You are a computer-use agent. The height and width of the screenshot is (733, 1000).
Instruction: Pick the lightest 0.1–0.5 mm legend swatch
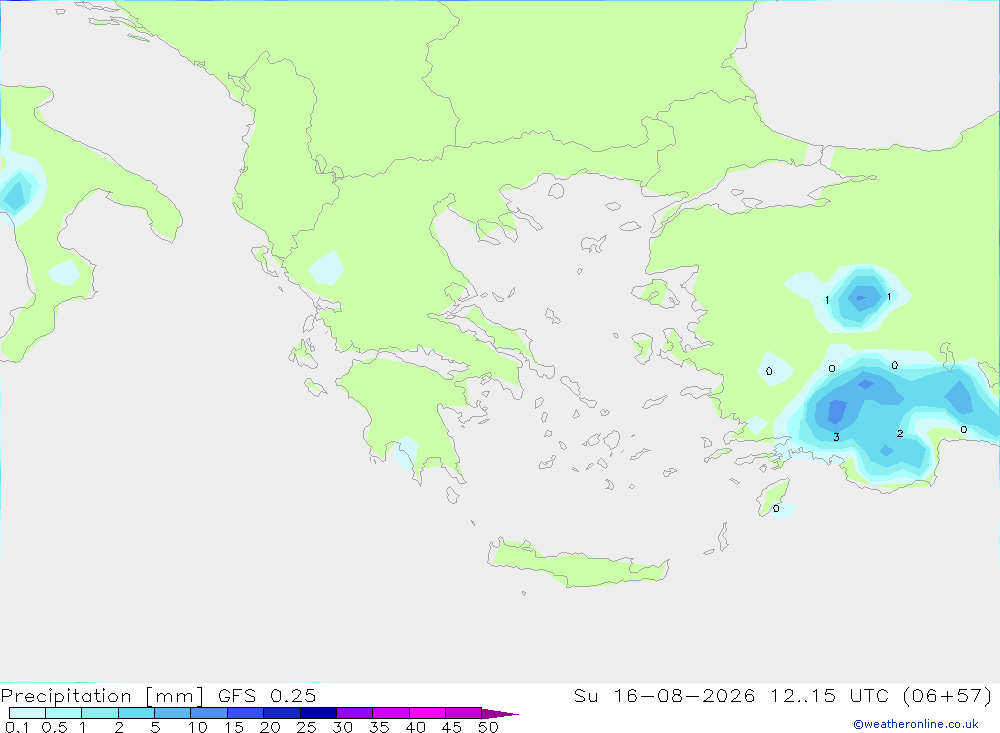(x=27, y=713)
